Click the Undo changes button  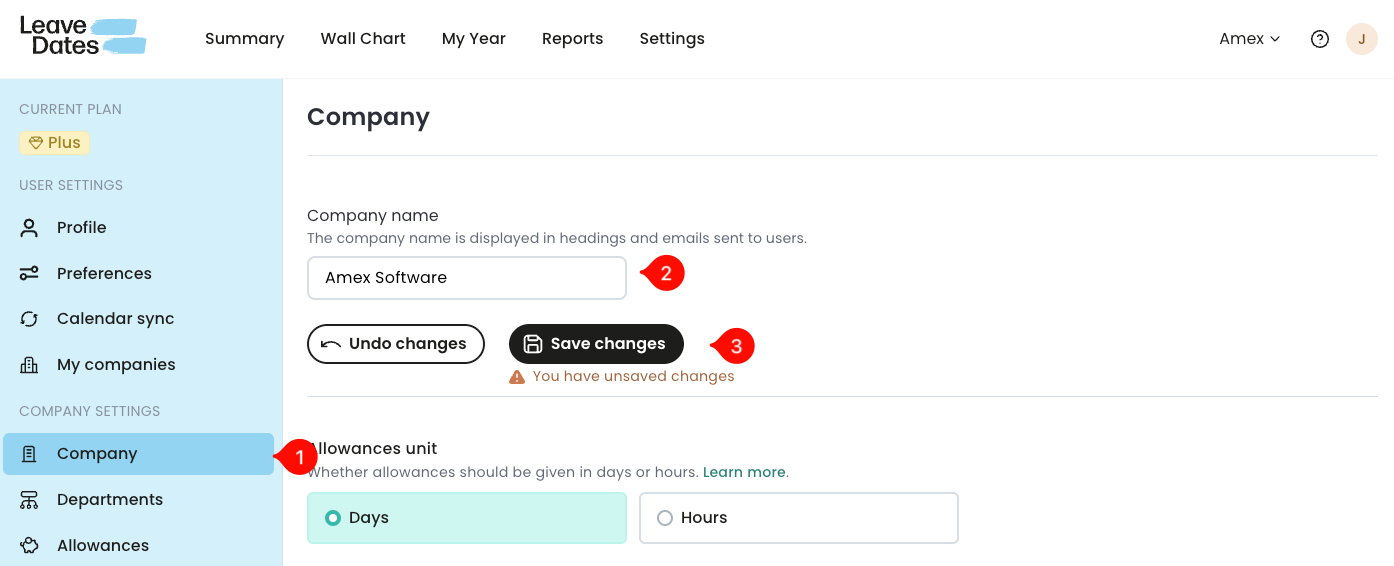pyautogui.click(x=396, y=344)
